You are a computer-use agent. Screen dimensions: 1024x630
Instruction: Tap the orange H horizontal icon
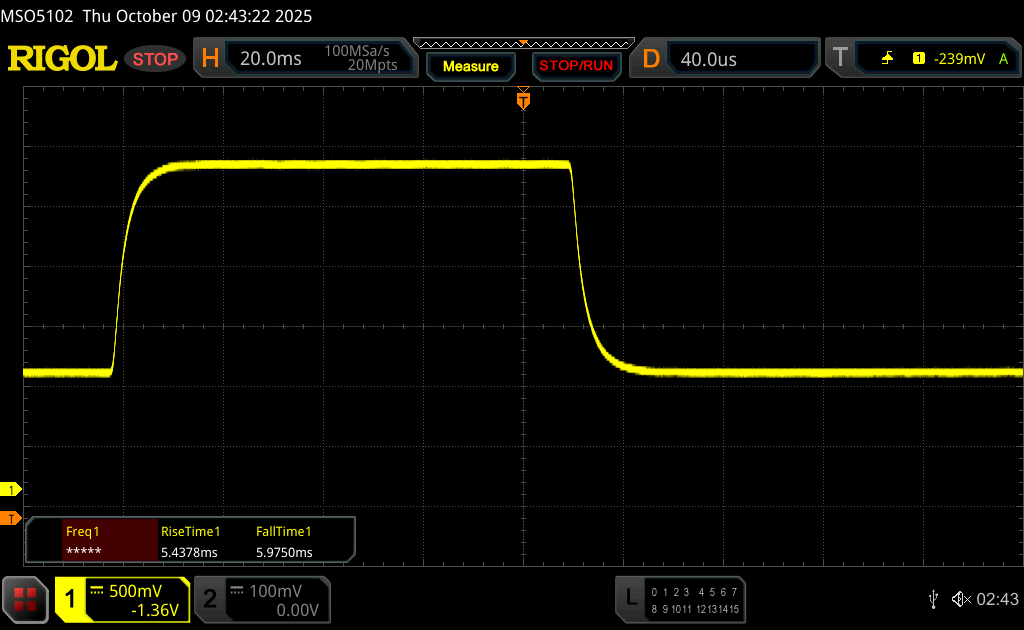tap(210, 59)
